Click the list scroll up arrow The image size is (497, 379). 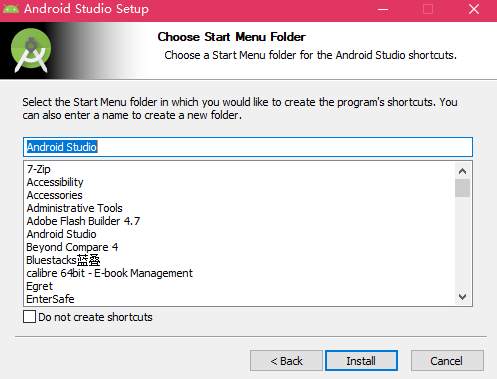(462, 171)
